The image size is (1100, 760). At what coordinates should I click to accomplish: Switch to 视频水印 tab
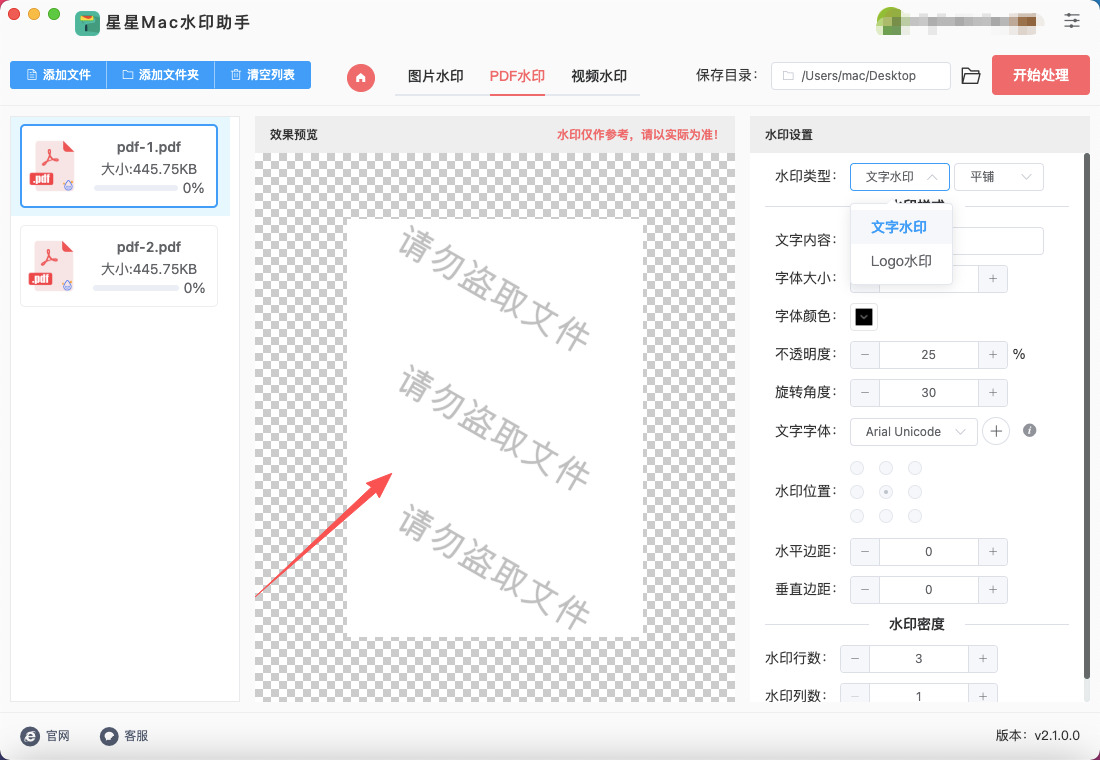598,76
